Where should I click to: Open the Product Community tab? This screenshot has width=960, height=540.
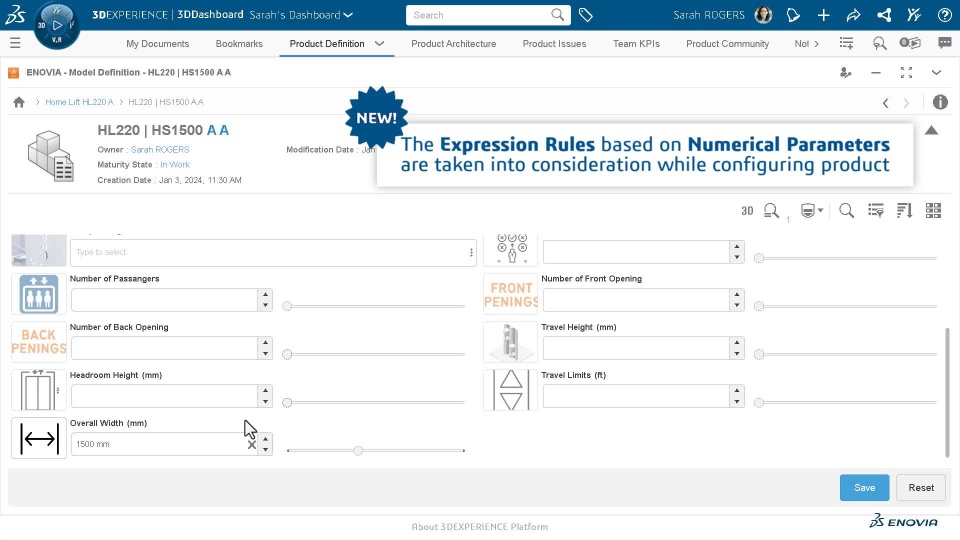[x=727, y=43]
